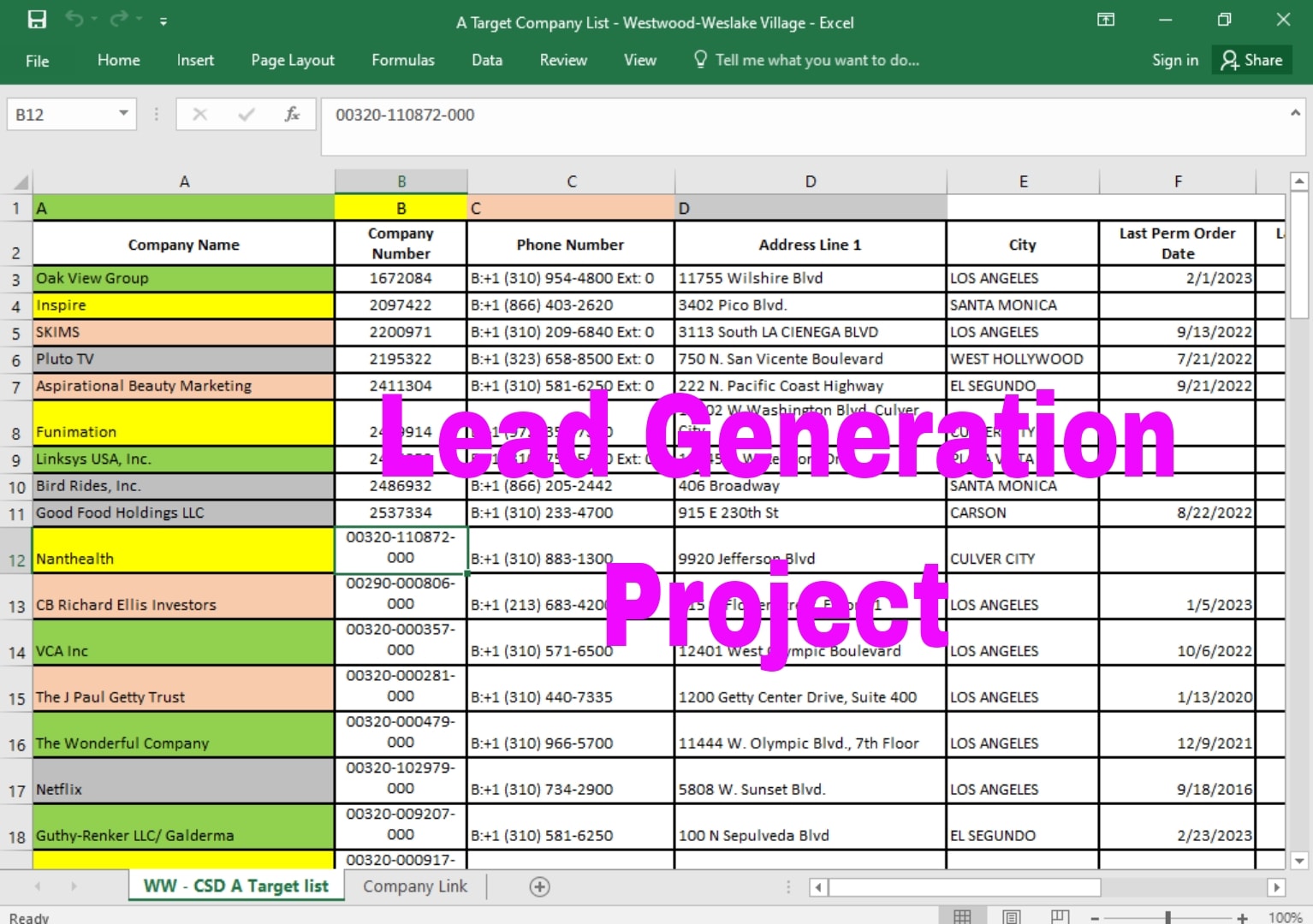Click the Insert Function fx icon
Screen dimensions: 1313x924
click(x=292, y=115)
